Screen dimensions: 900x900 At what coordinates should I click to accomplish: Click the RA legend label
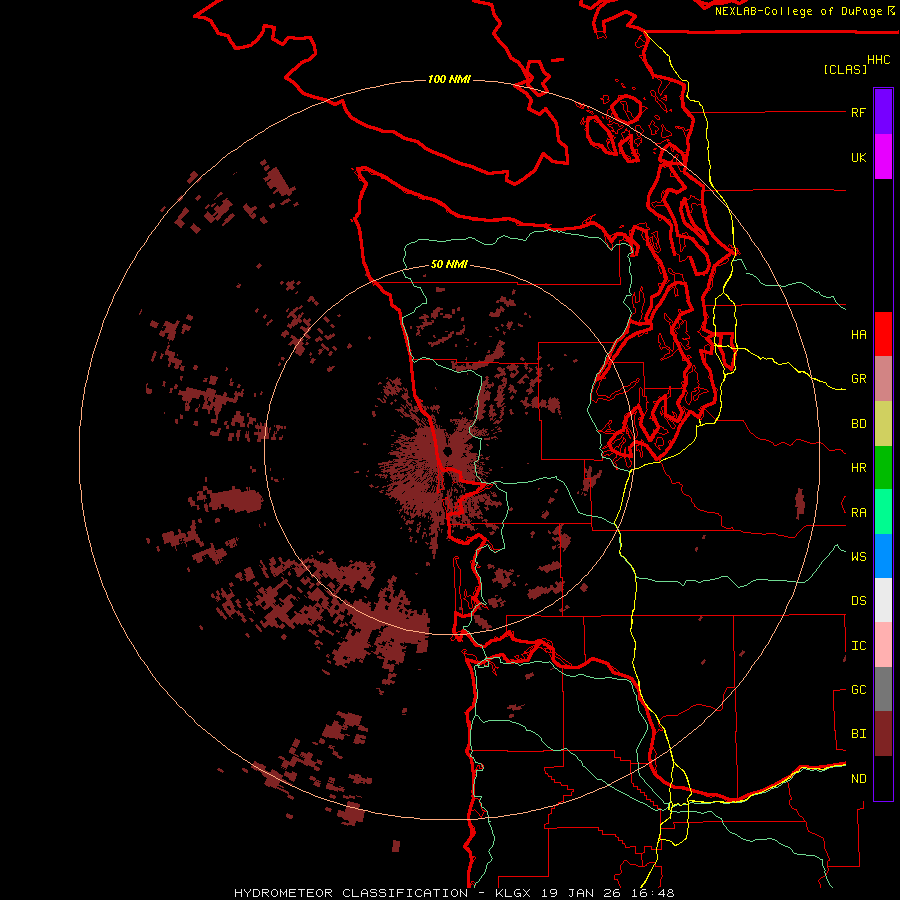[x=858, y=513]
